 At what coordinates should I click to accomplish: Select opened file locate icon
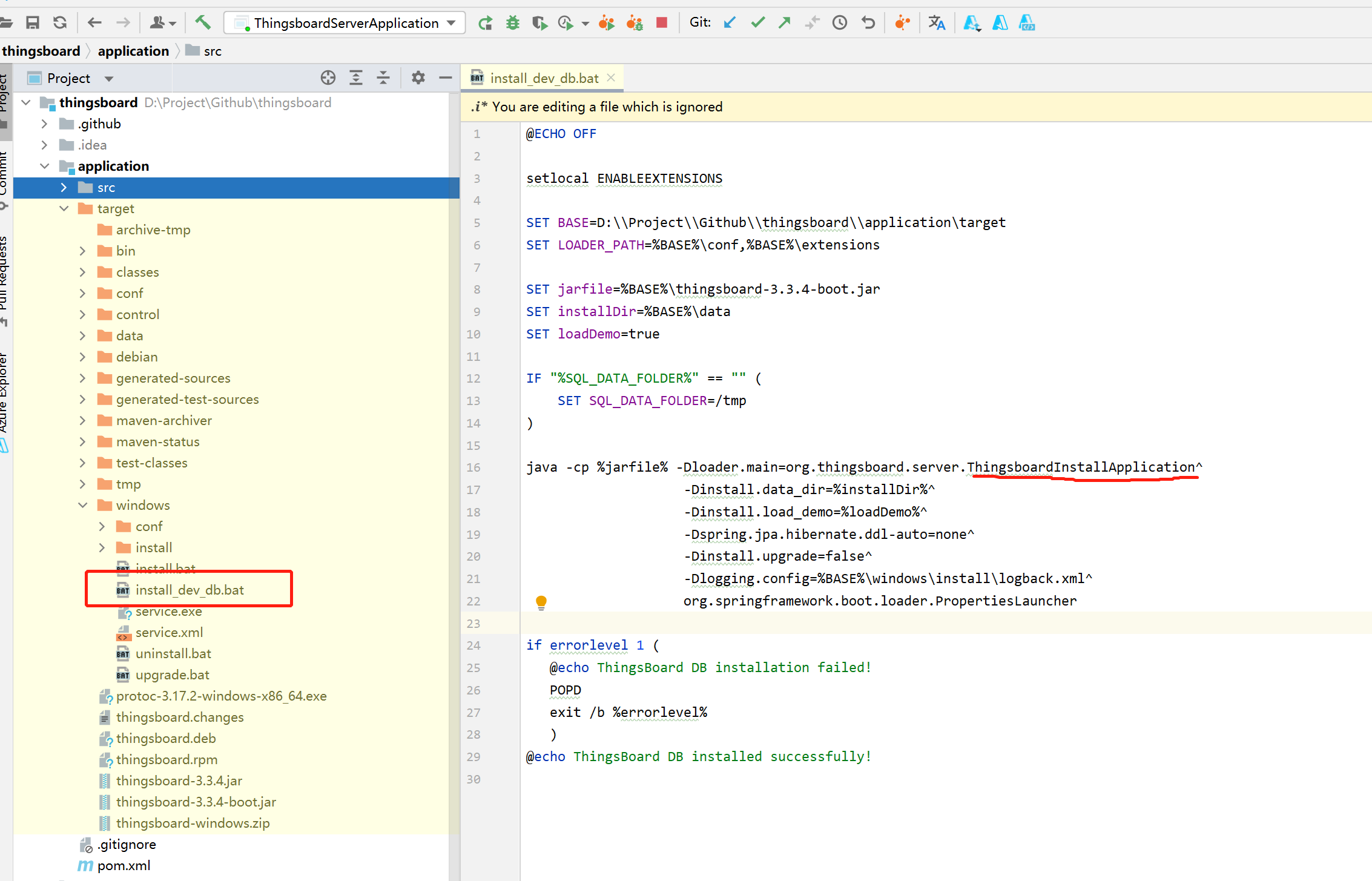pos(328,78)
